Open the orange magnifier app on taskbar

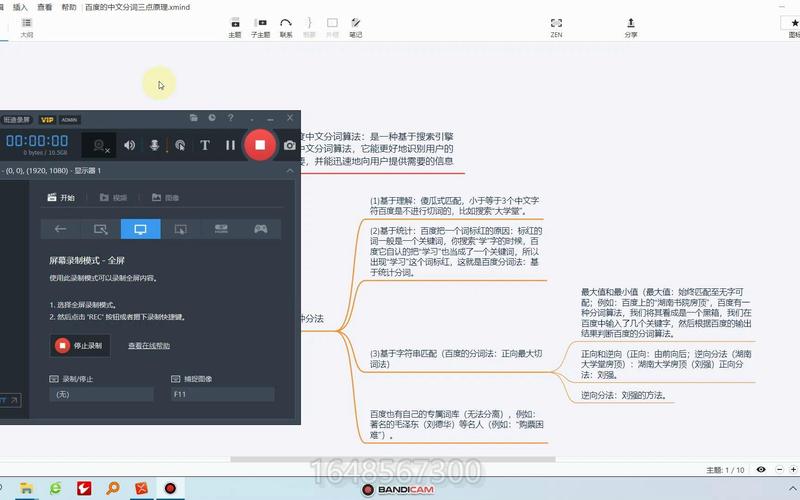coord(113,488)
